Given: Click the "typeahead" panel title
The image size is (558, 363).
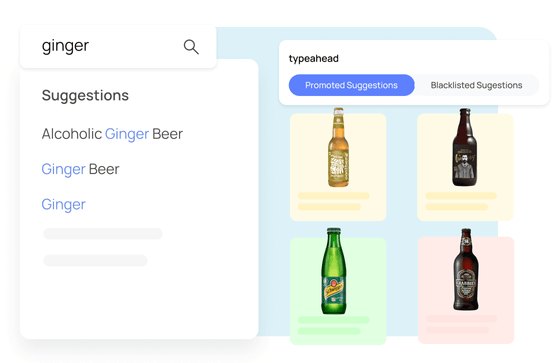Looking at the screenshot, I should [314, 58].
